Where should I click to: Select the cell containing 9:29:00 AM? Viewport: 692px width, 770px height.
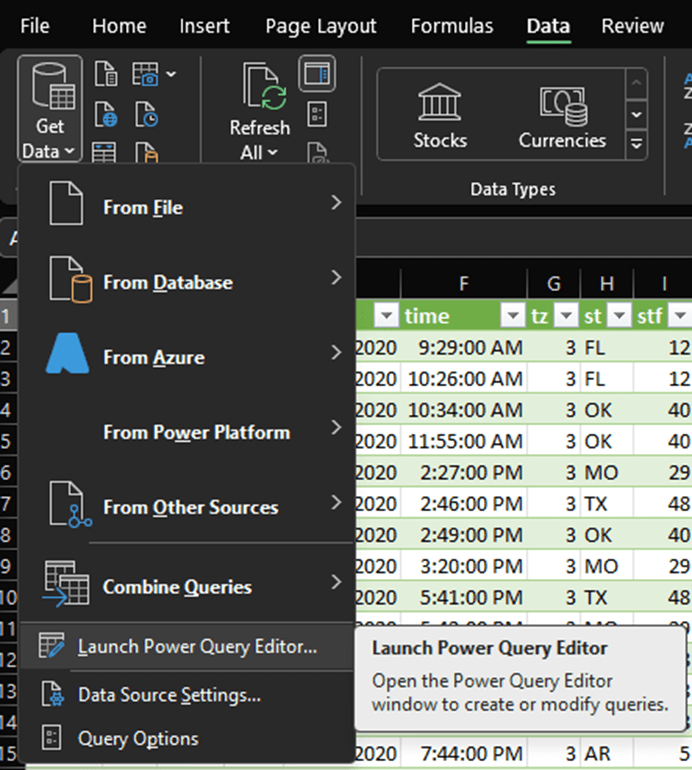coord(464,349)
